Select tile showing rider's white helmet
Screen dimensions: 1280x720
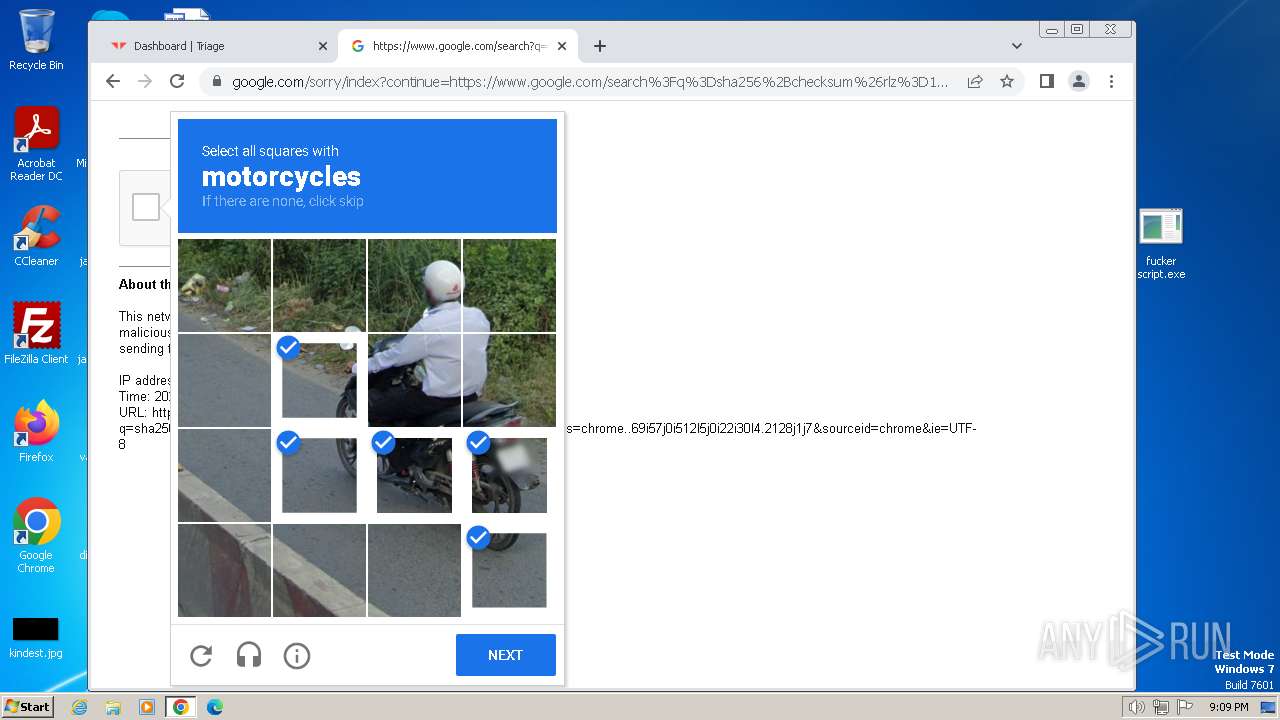(414, 285)
